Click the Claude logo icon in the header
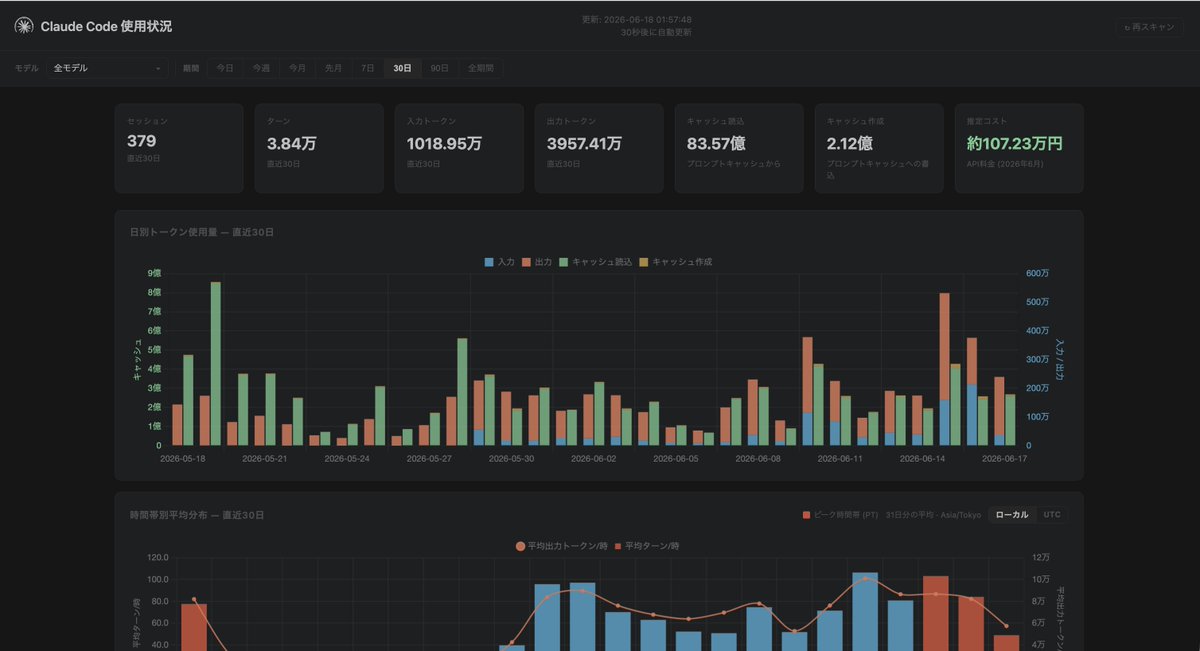 click(23, 26)
